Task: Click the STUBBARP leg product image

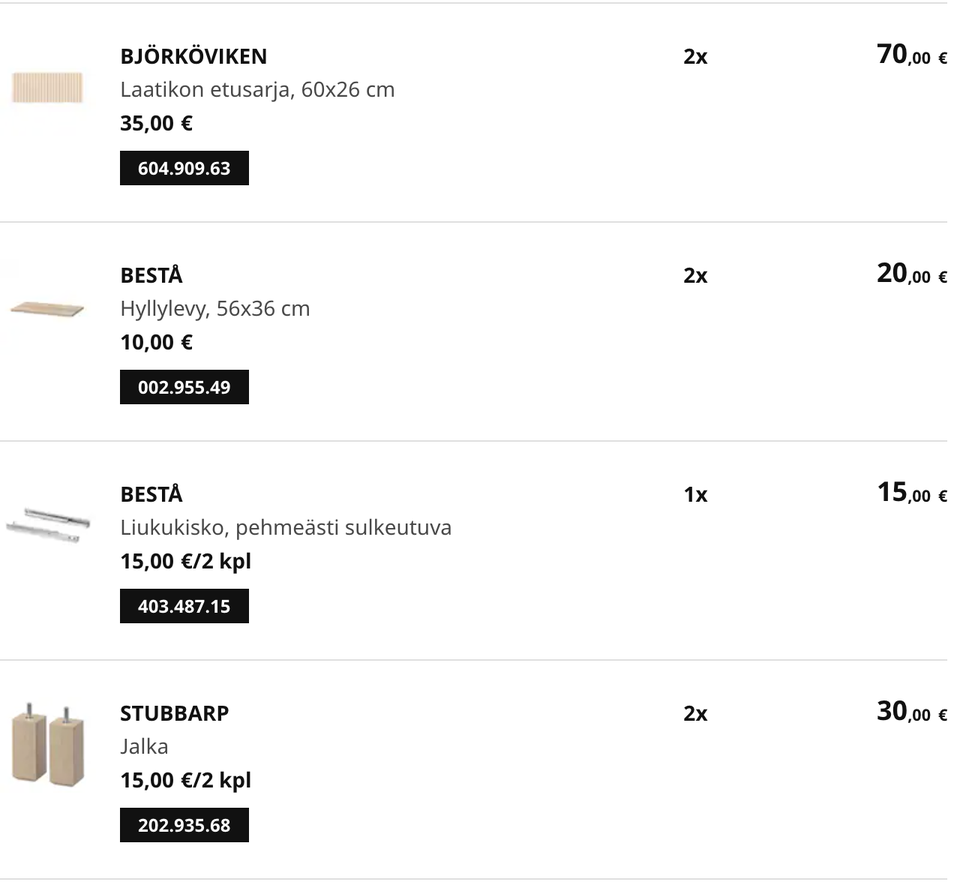Action: pyautogui.click(x=47, y=745)
